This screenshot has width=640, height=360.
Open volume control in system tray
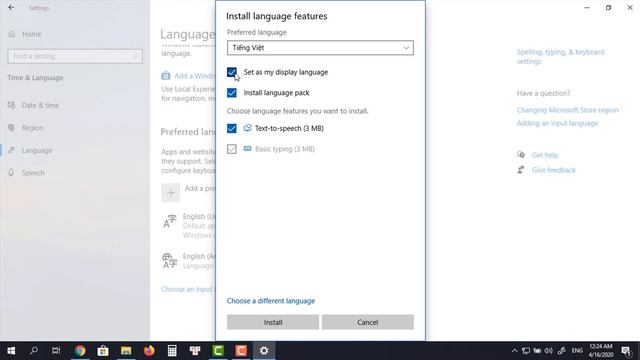(x=549, y=351)
